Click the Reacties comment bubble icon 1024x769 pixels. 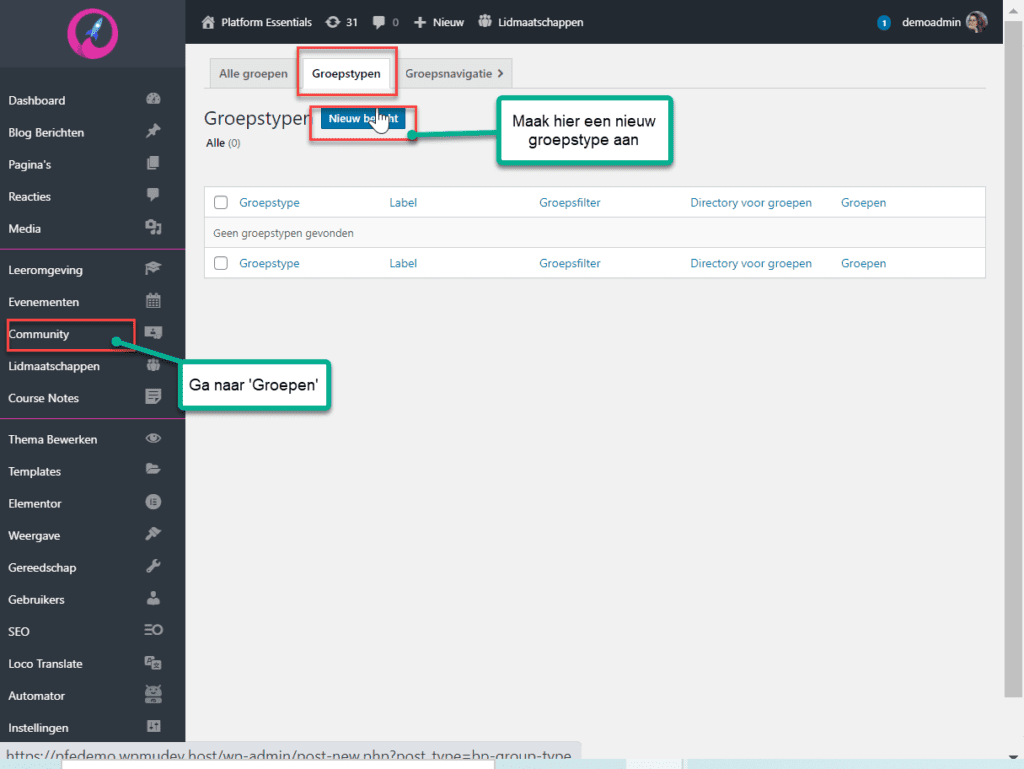(x=153, y=195)
